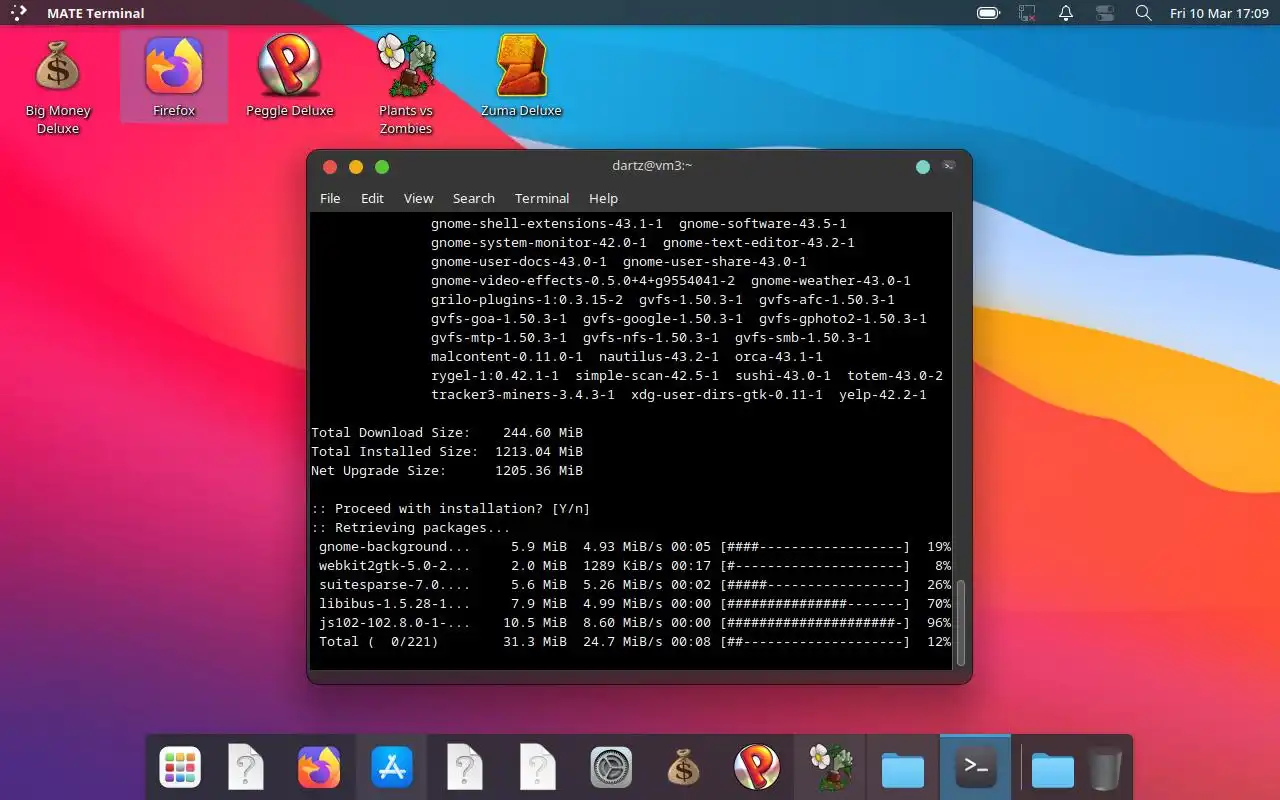
Task: Click the 'gnome-weather-43.0-1' package name
Action: (831, 281)
